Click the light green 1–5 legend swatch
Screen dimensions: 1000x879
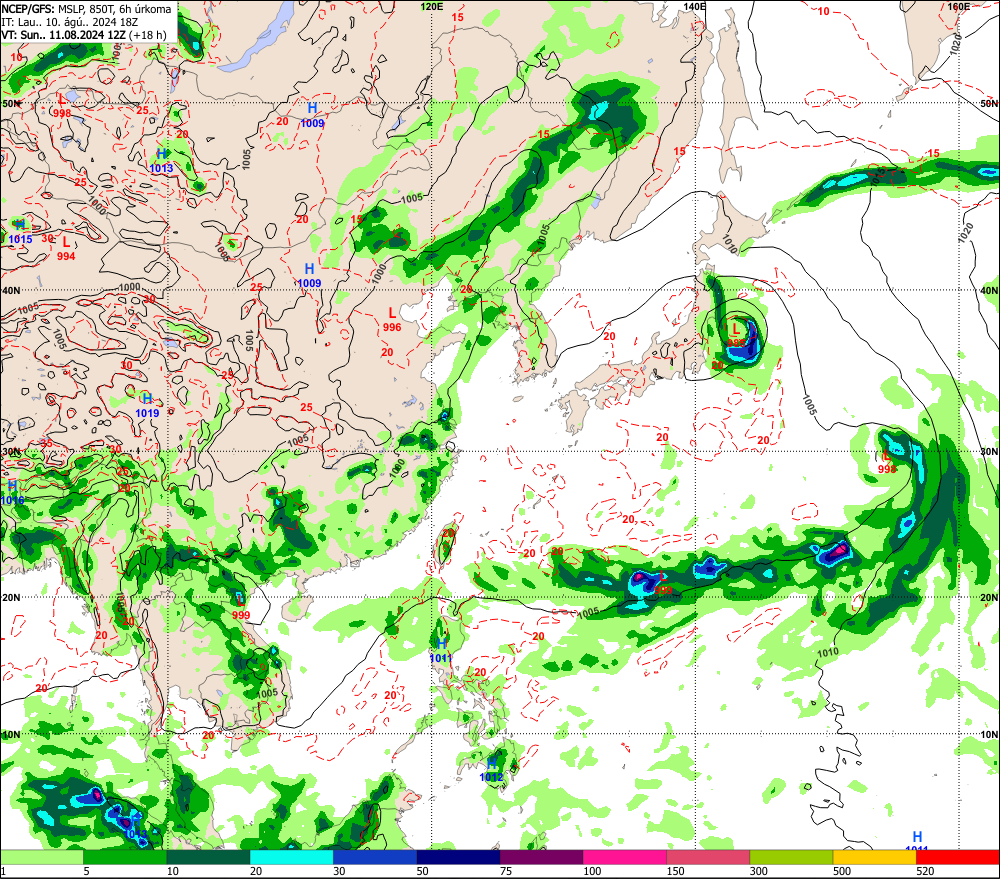point(41,857)
